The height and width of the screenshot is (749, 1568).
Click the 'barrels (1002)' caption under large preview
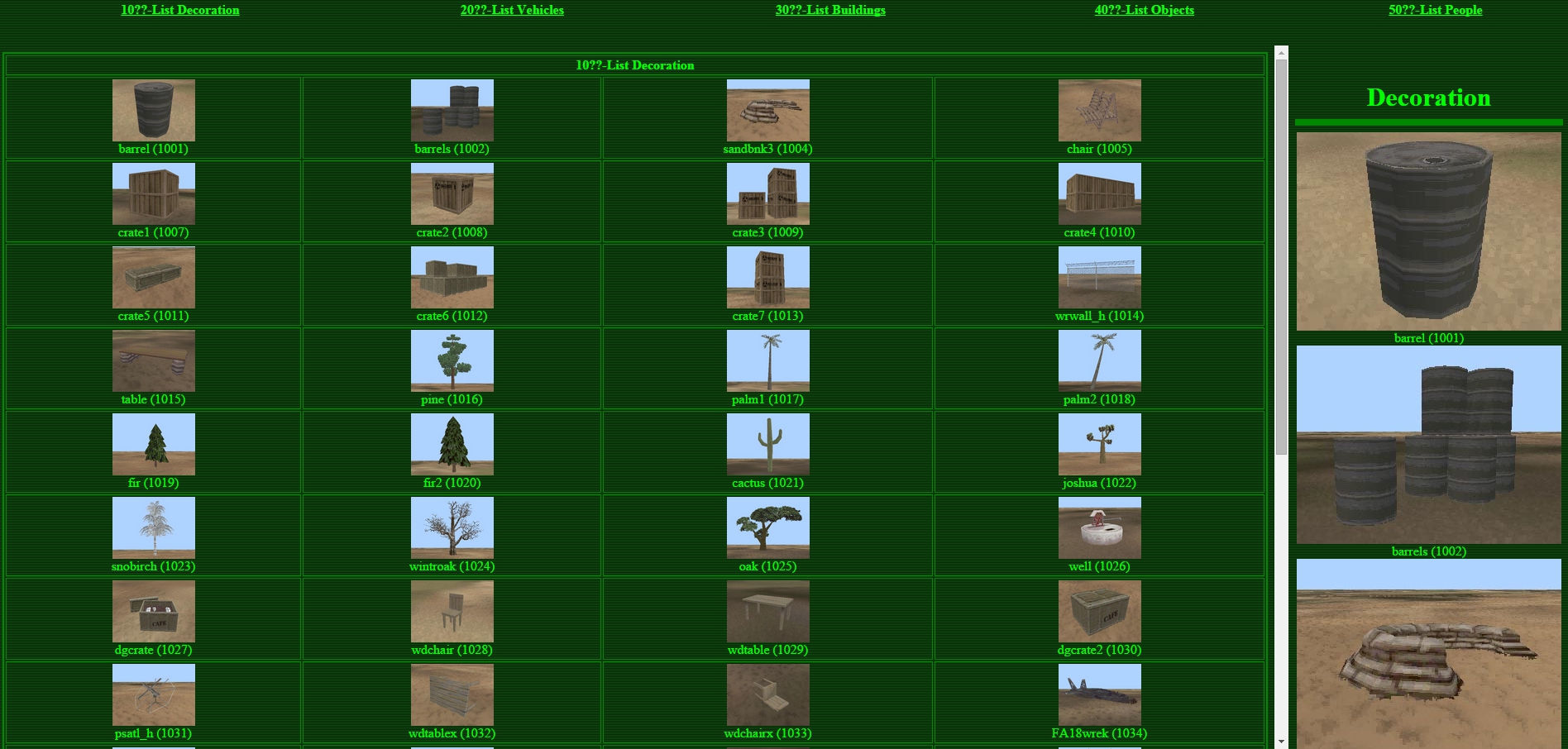1428,551
